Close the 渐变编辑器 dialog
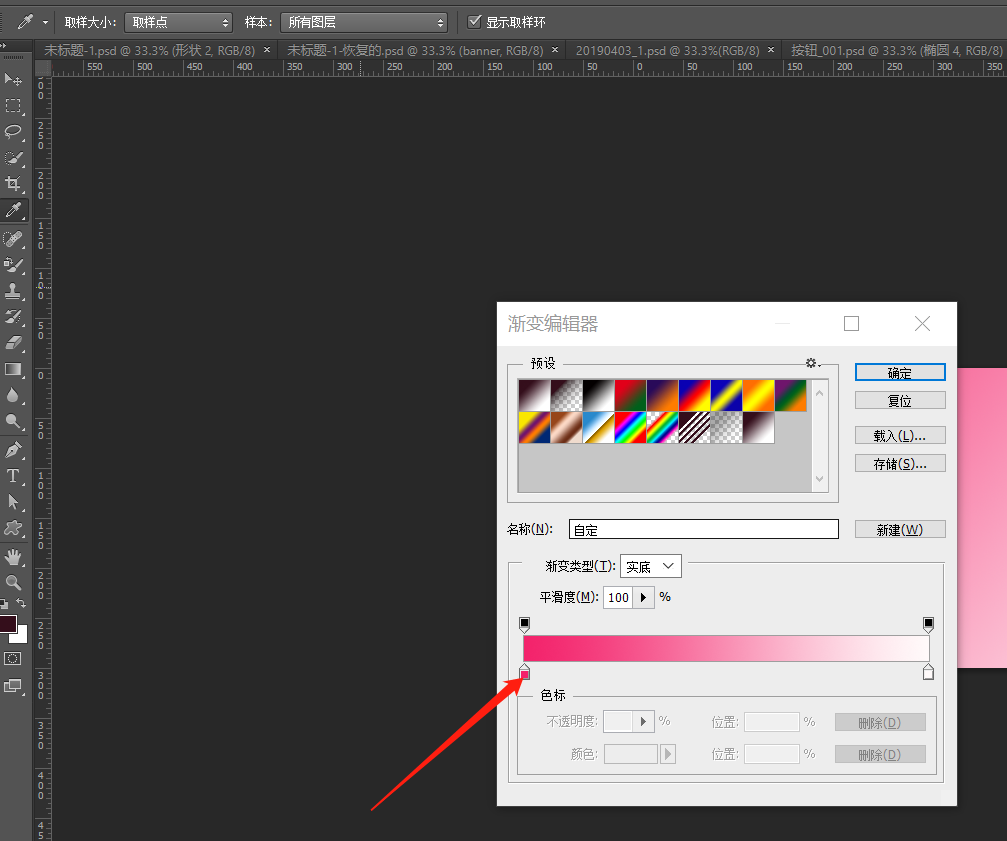The height and width of the screenshot is (841, 1007). [x=922, y=324]
